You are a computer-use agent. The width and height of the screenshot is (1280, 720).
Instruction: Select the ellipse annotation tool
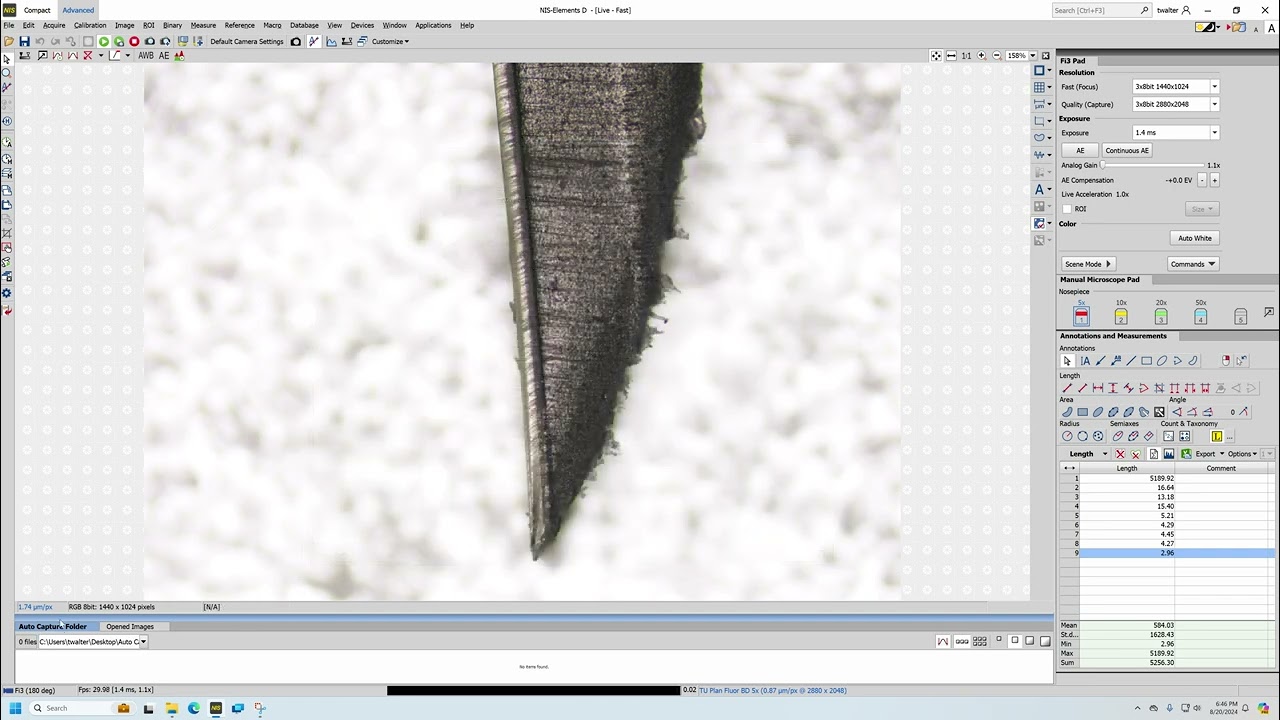click(x=1162, y=361)
